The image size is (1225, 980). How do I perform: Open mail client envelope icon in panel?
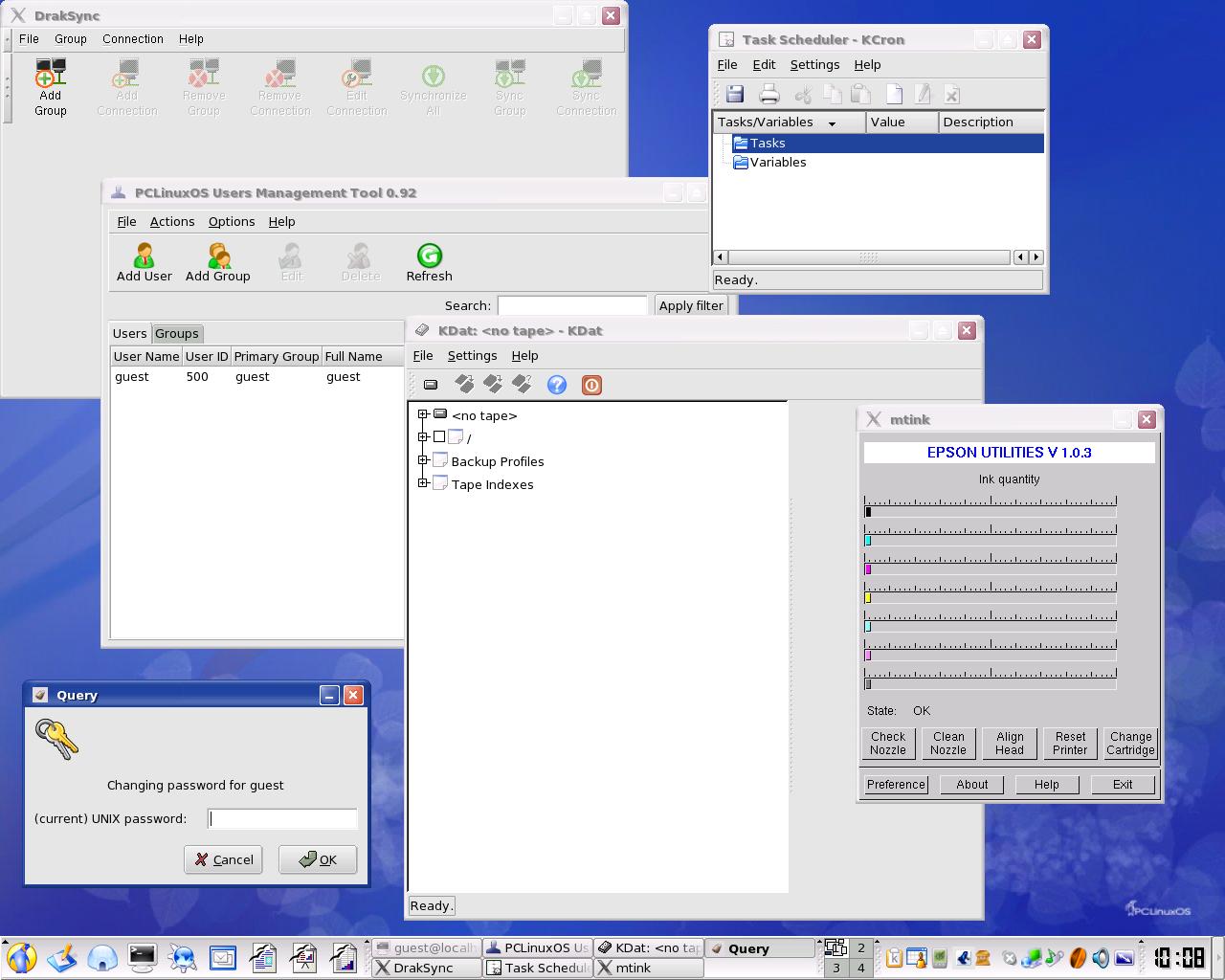click(223, 957)
